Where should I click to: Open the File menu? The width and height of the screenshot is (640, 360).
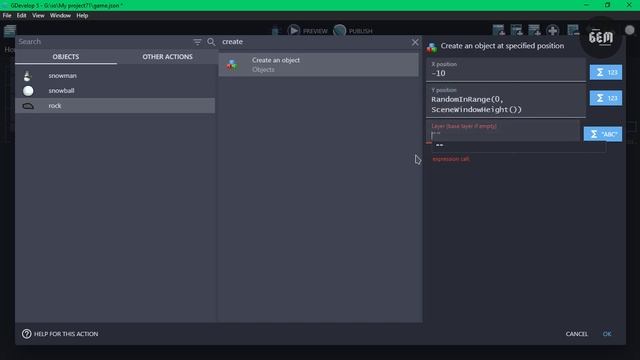(7, 16)
